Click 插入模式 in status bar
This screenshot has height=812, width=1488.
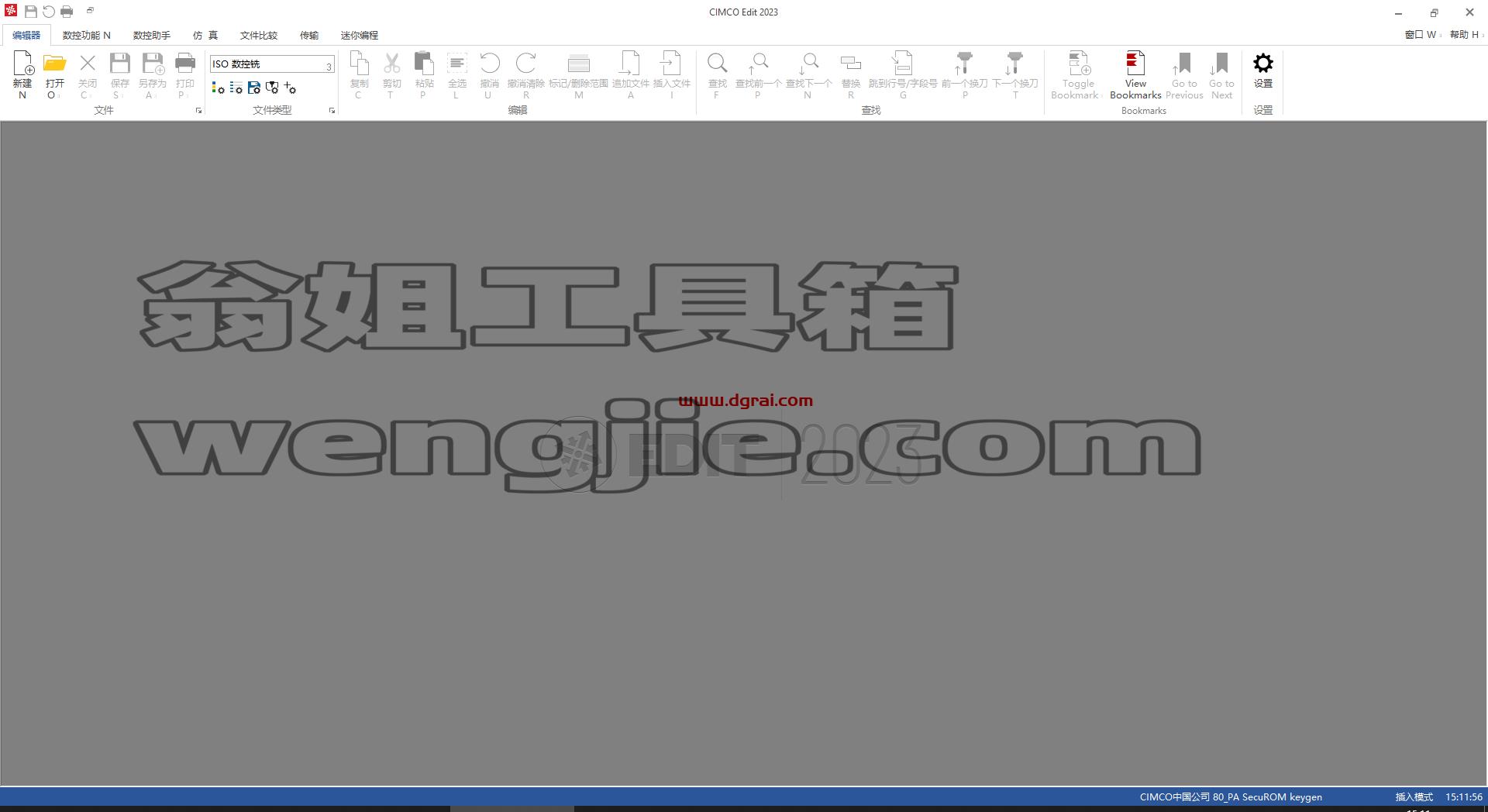1414,797
